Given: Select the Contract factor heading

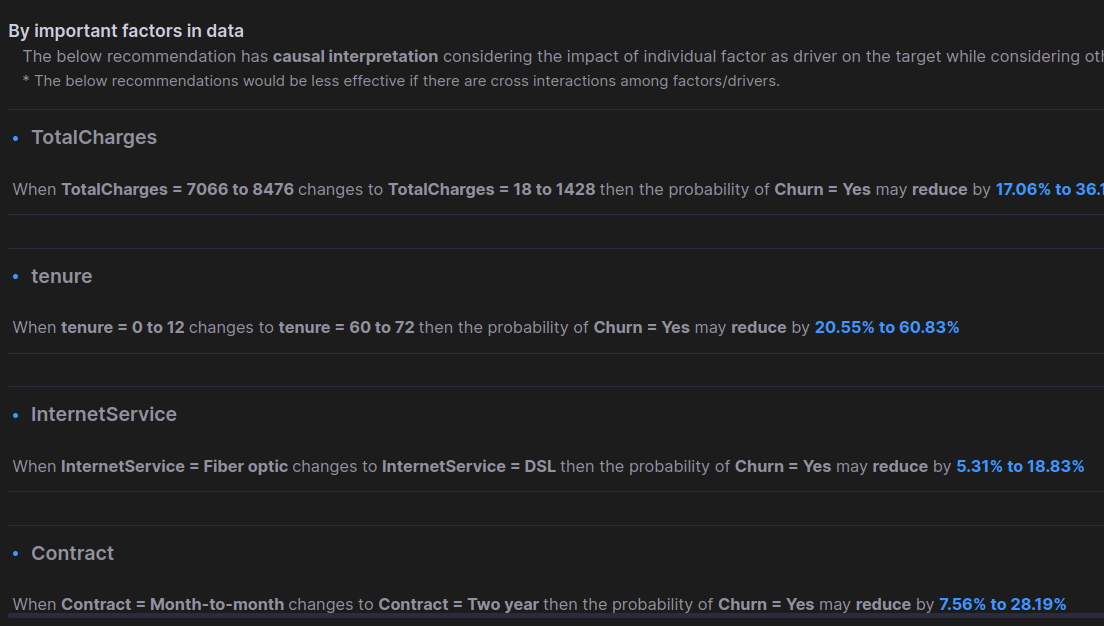Looking at the screenshot, I should (x=72, y=553).
